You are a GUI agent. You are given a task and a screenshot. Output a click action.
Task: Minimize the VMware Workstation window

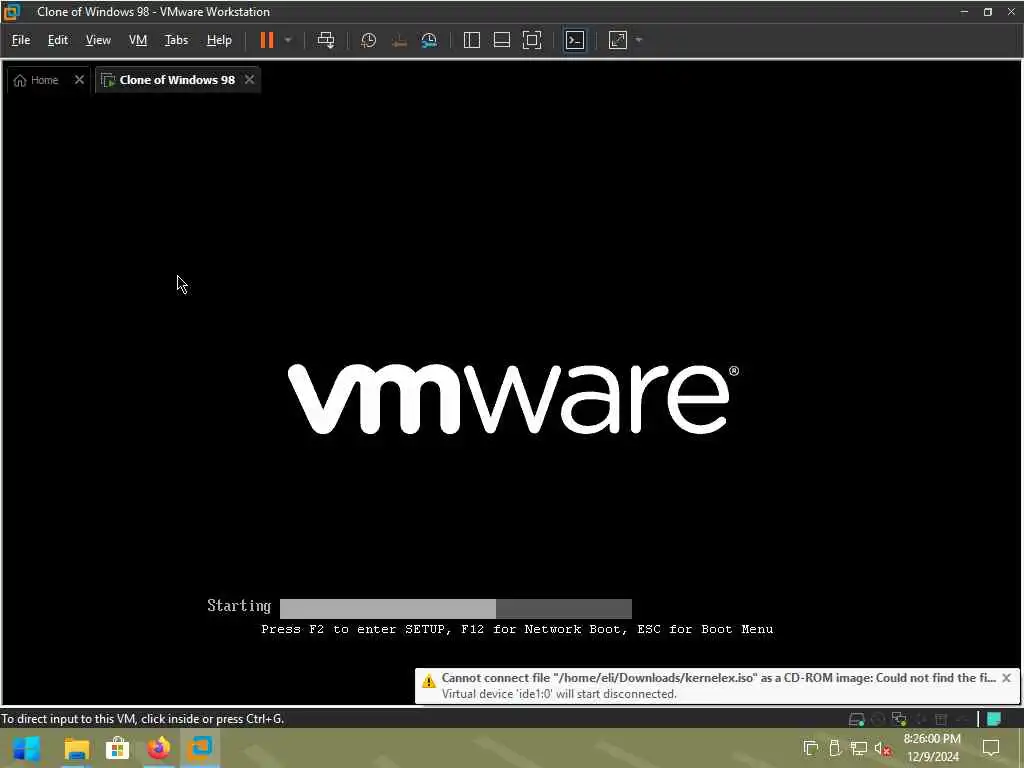click(x=964, y=12)
